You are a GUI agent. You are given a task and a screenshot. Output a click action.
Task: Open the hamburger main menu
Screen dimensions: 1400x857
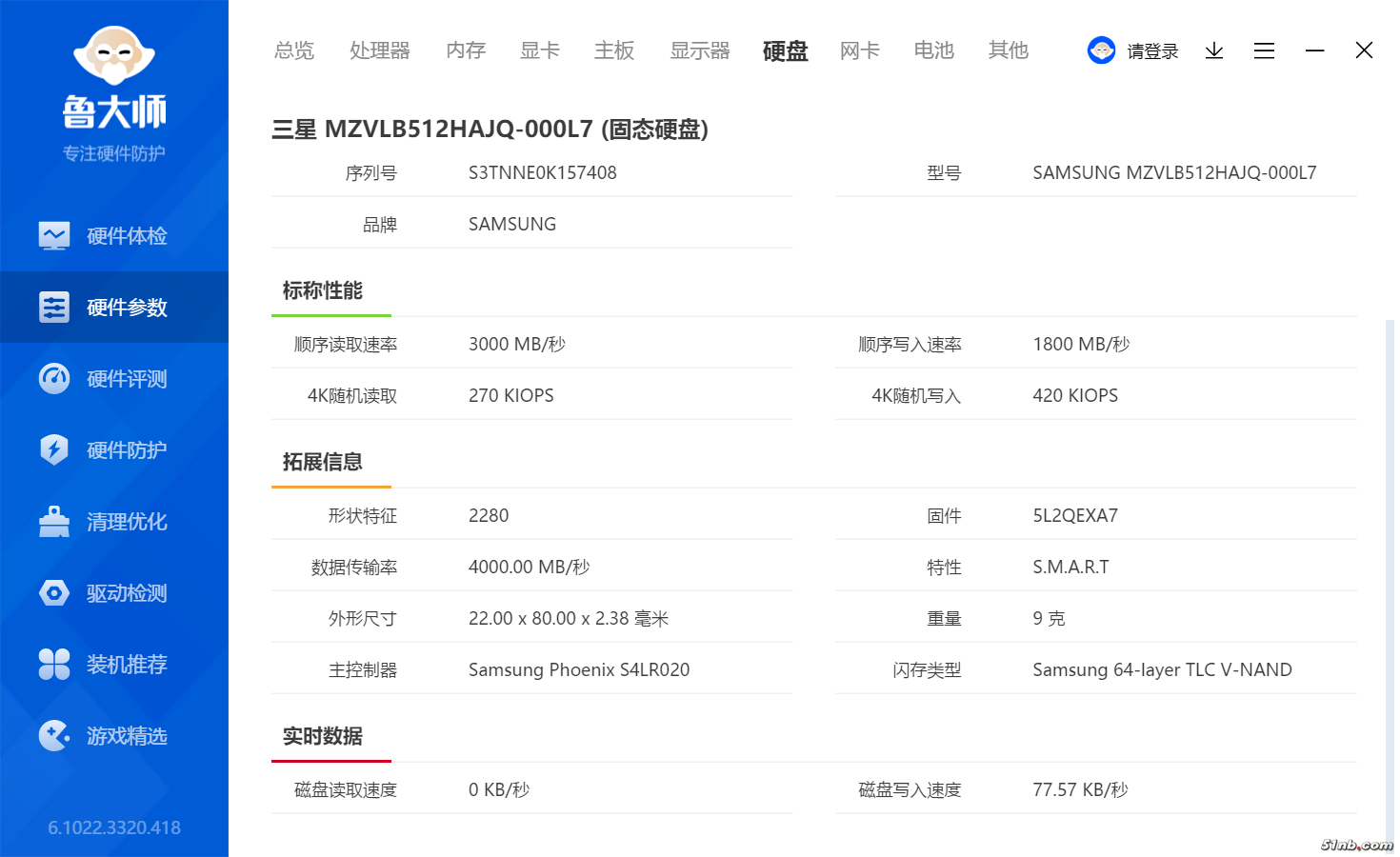(1264, 50)
